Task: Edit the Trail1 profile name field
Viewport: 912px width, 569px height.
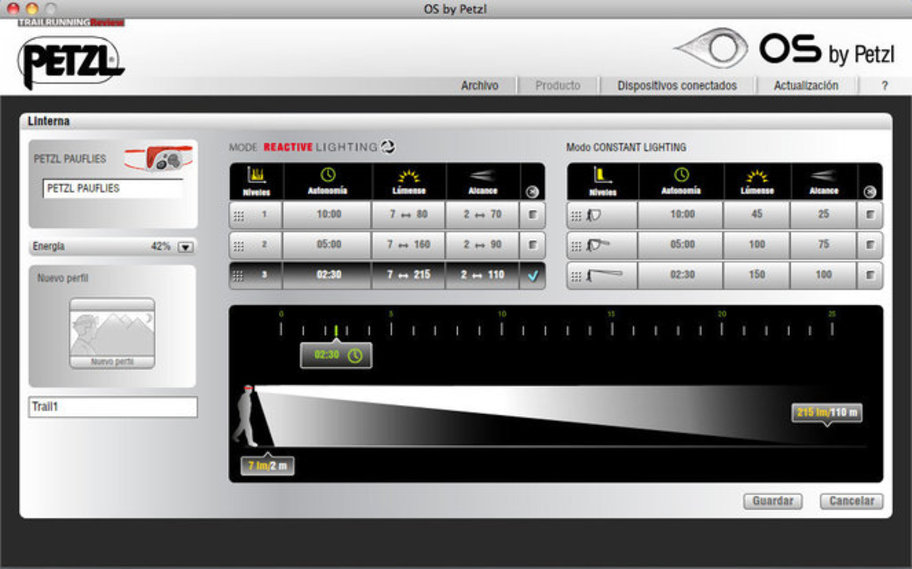Action: pyautogui.click(x=113, y=407)
